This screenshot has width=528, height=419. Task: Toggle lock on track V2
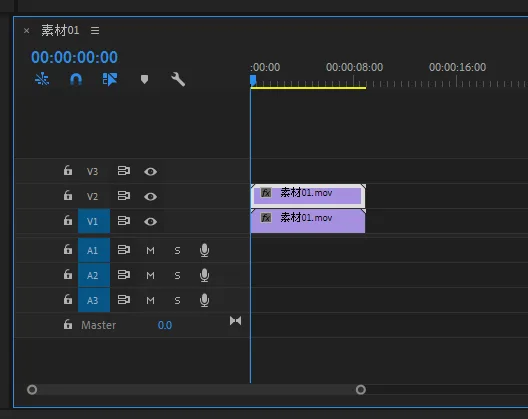(x=68, y=195)
